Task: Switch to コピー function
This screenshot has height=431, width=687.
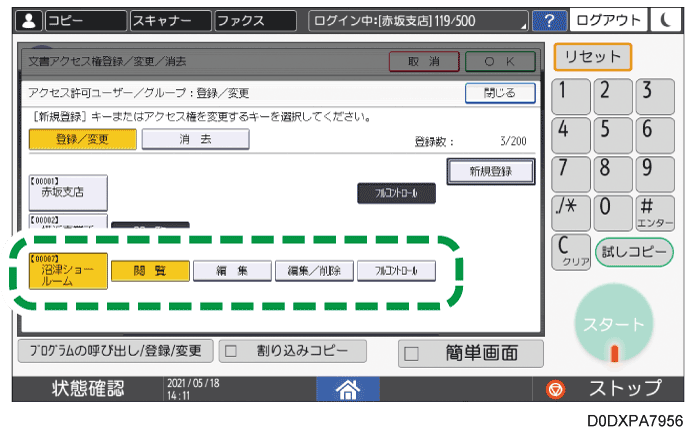Action: pyautogui.click(x=86, y=21)
